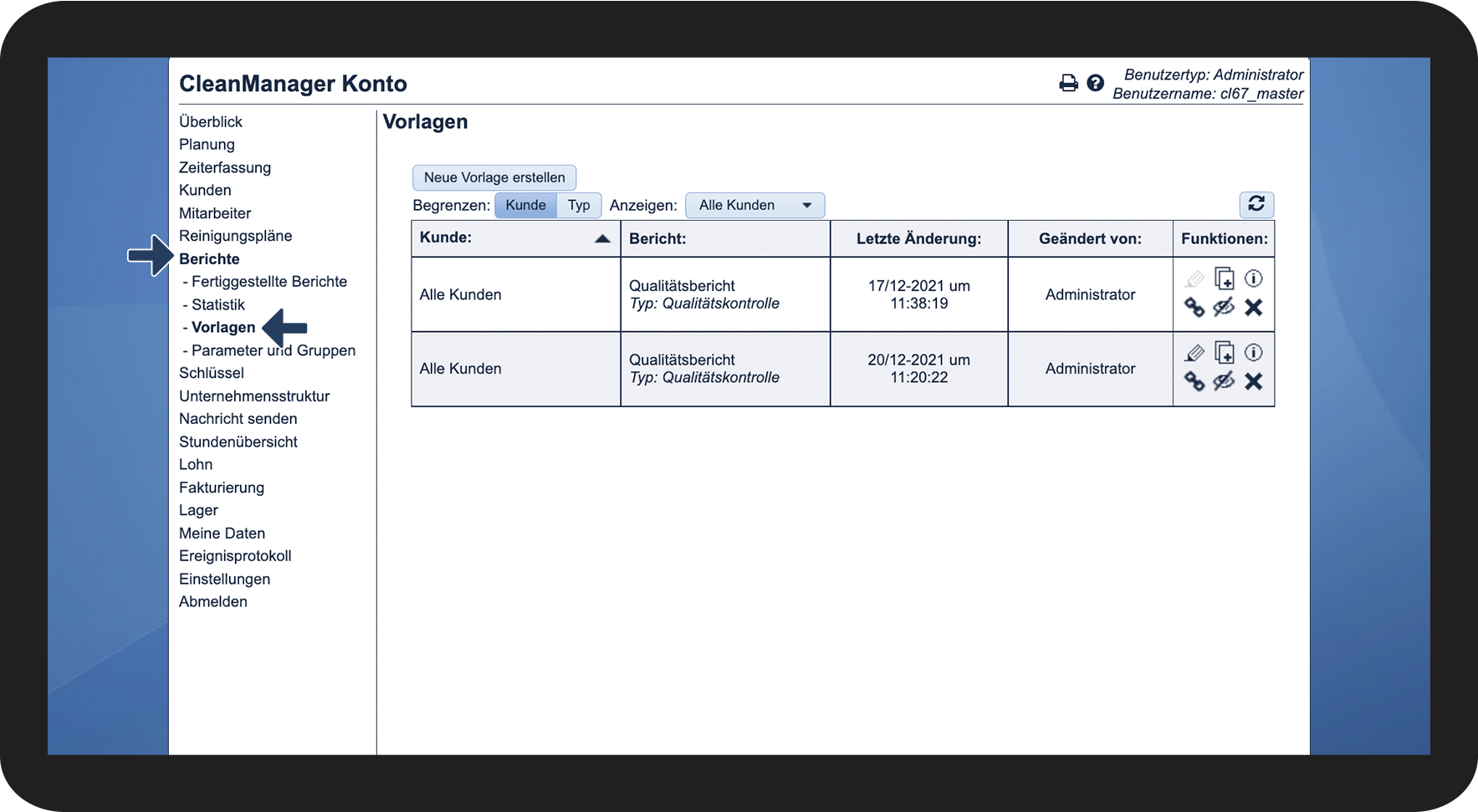Expand the Berichte menu section
The height and width of the screenshot is (812, 1478).
pos(209,259)
